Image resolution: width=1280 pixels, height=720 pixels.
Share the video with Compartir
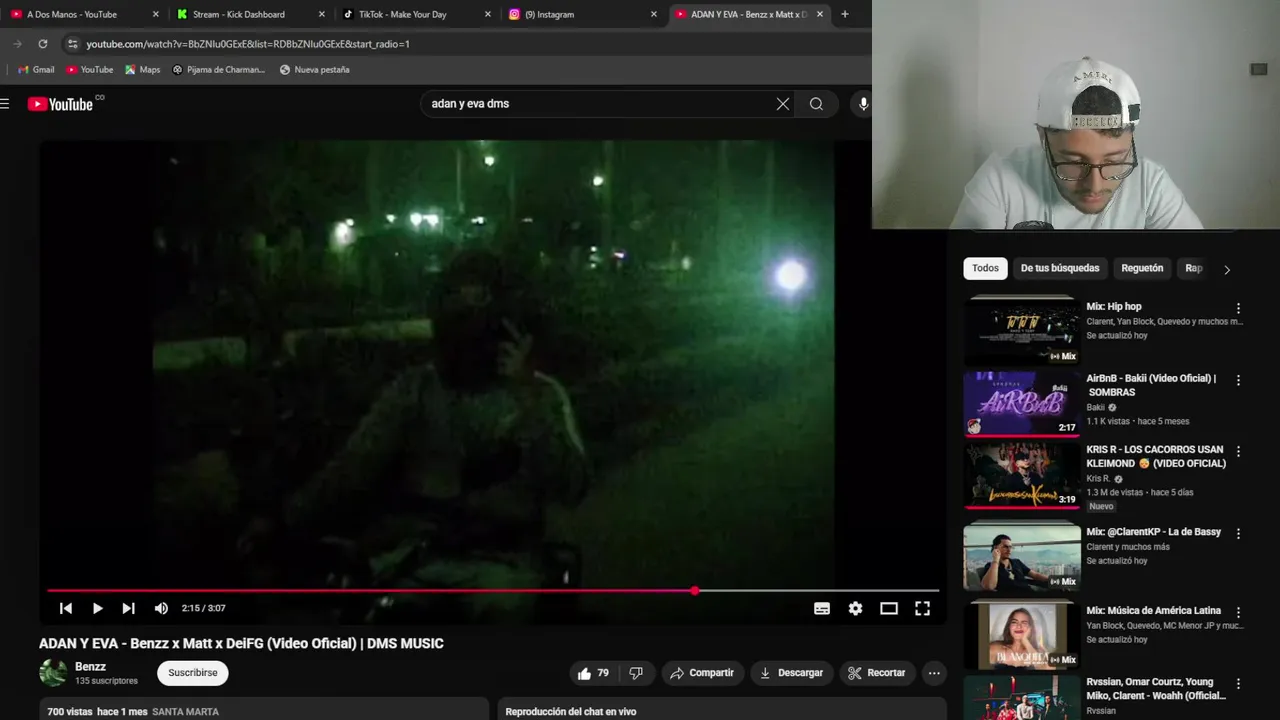point(702,673)
